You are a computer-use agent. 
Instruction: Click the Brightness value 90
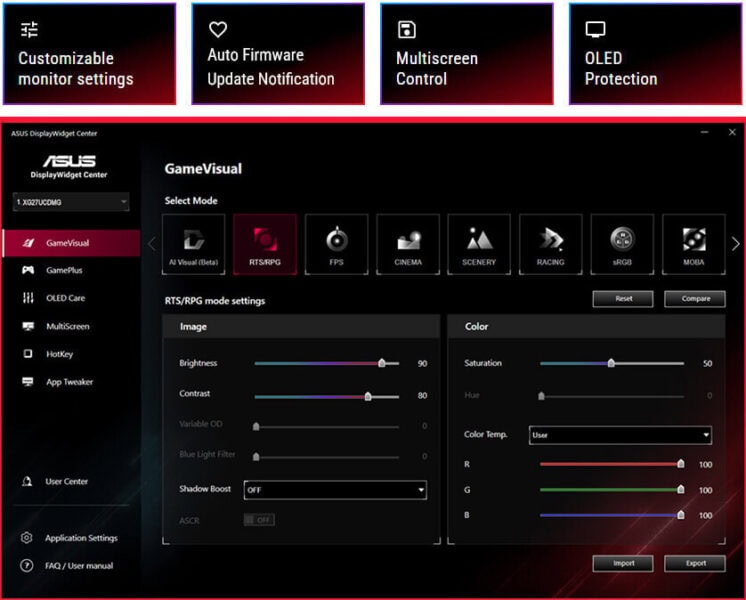422,364
